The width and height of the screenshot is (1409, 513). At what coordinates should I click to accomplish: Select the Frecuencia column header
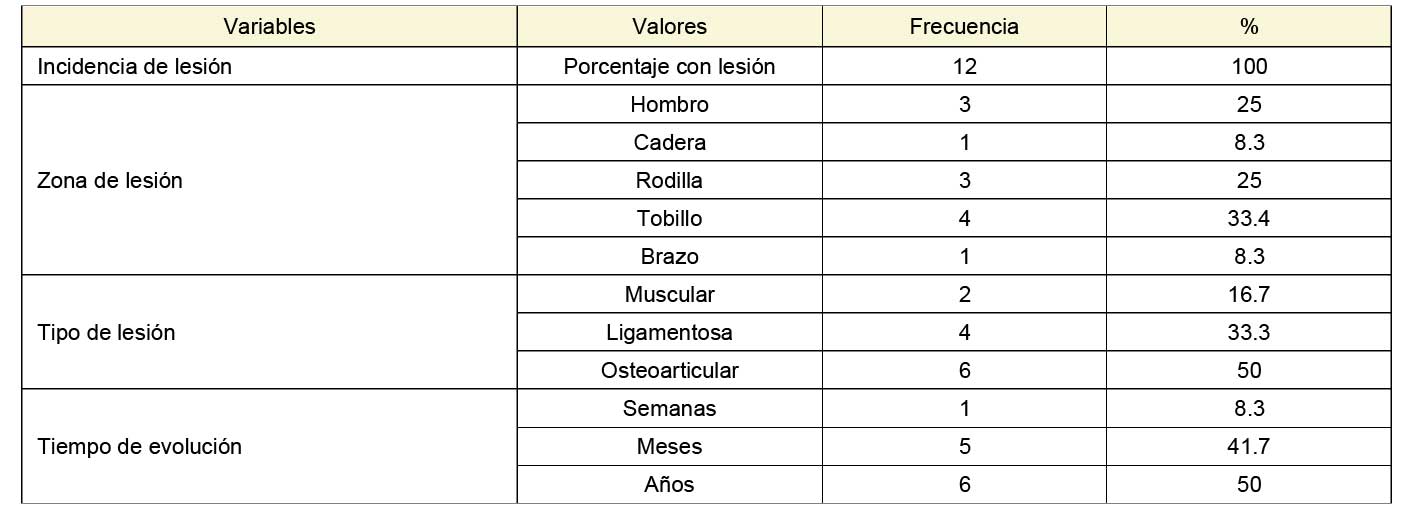pos(963,27)
